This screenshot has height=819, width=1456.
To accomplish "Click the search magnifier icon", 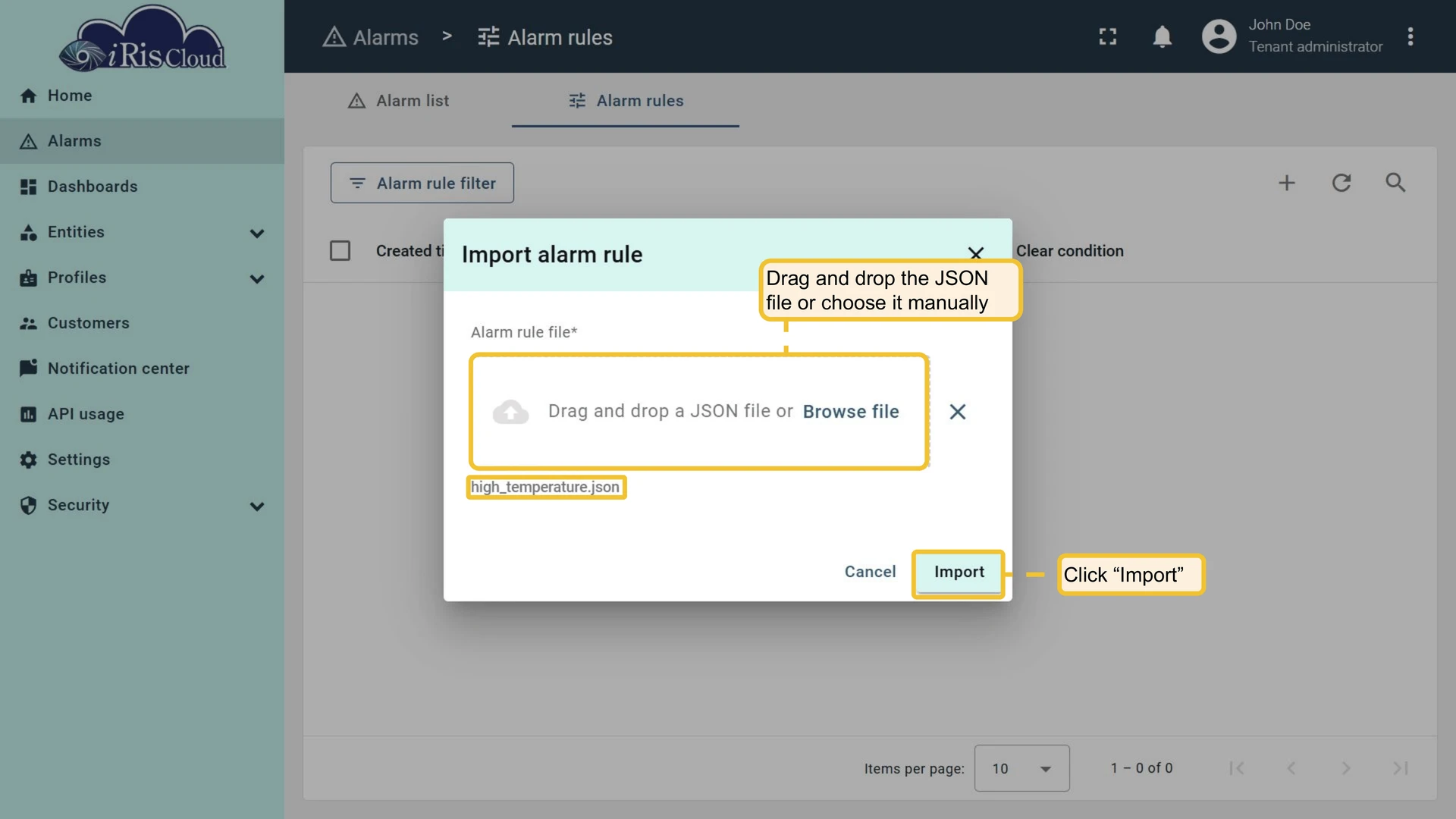I will (x=1396, y=183).
